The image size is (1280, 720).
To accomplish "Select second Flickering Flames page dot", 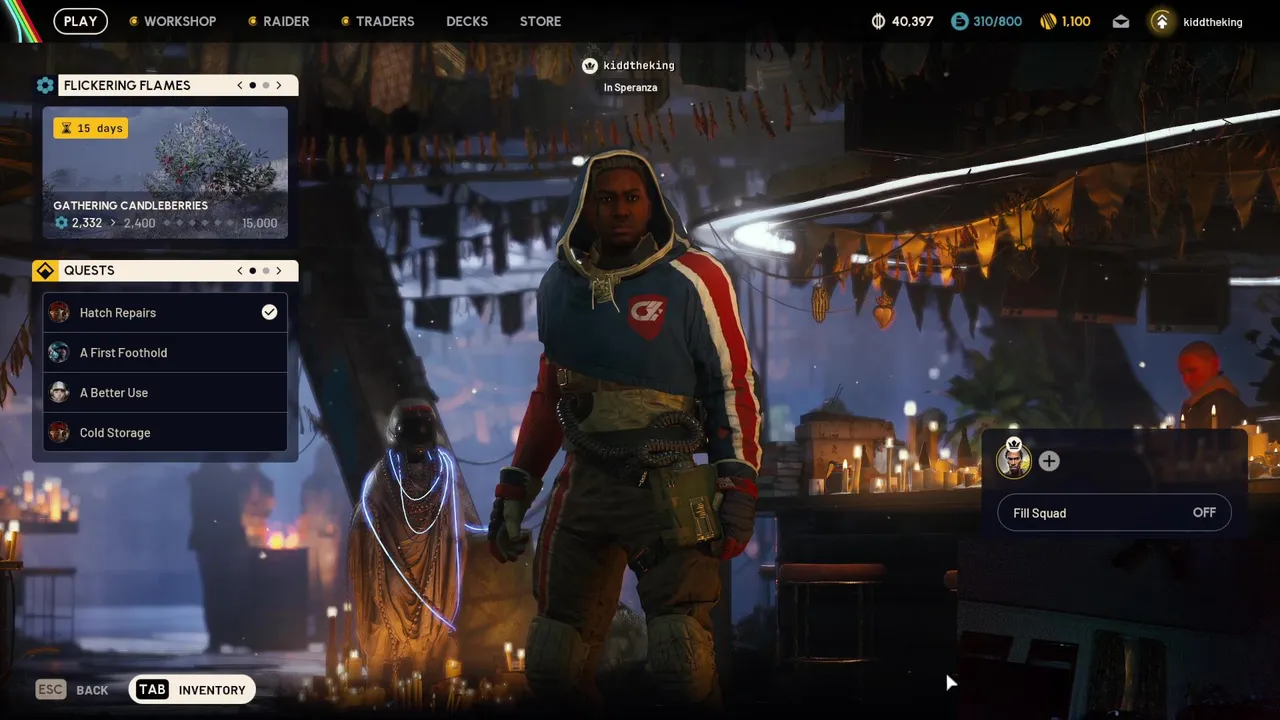I will coord(265,85).
